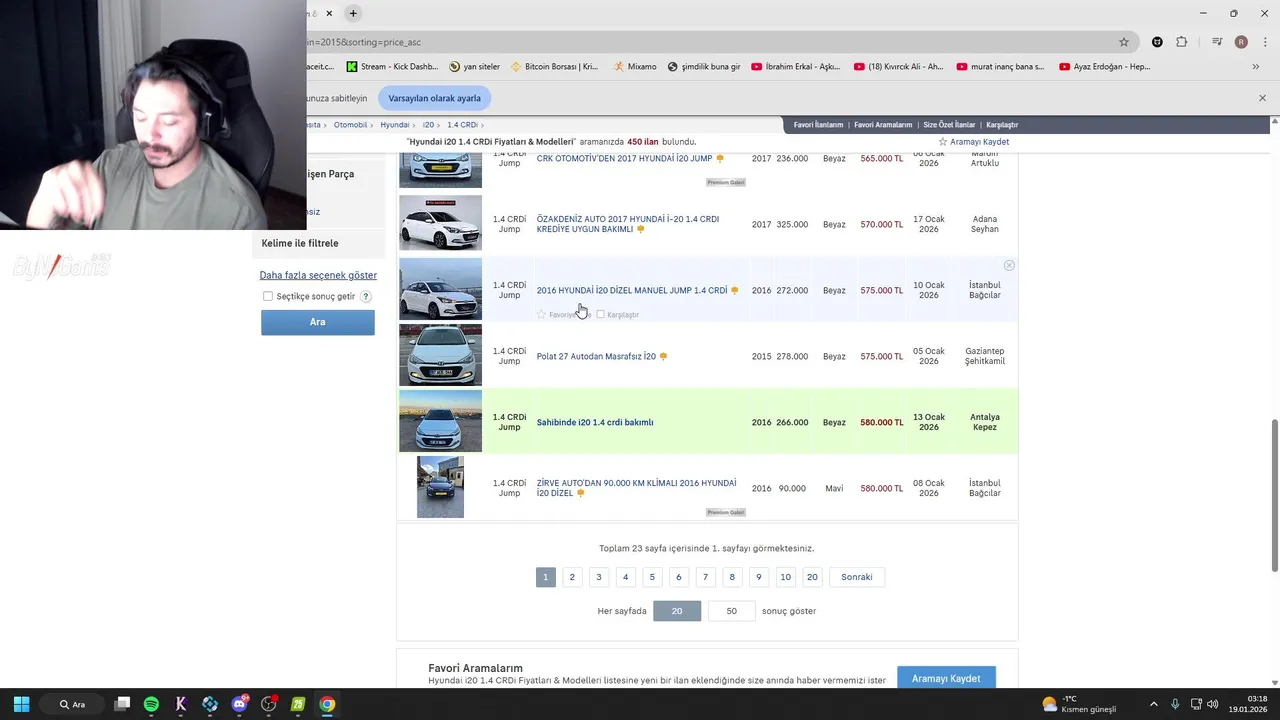Open the 2016 HYUNDAİ İ20 DİZEL MANUEL listing

[632, 290]
